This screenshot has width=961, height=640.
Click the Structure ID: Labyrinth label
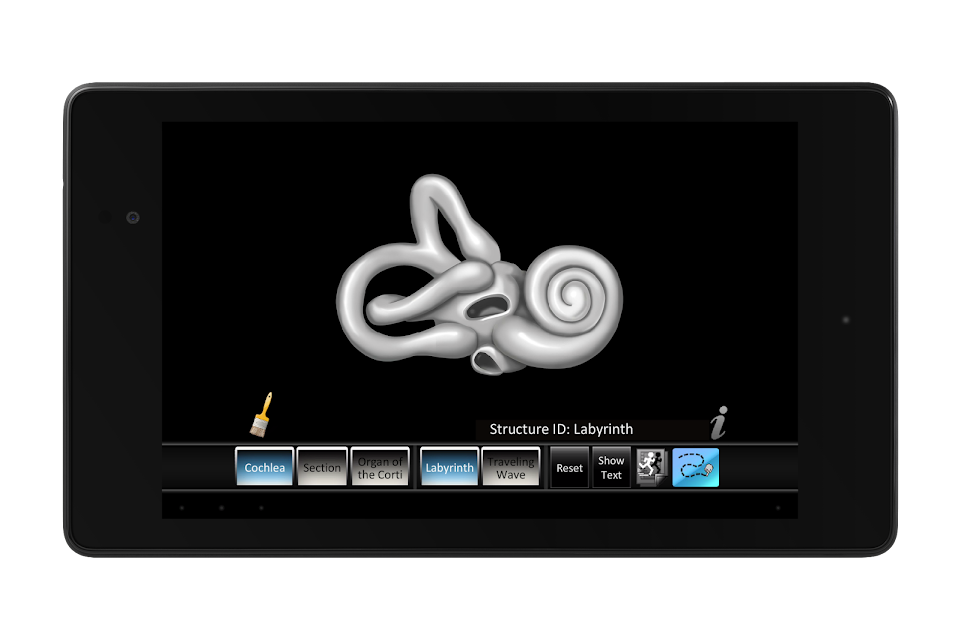click(561, 429)
